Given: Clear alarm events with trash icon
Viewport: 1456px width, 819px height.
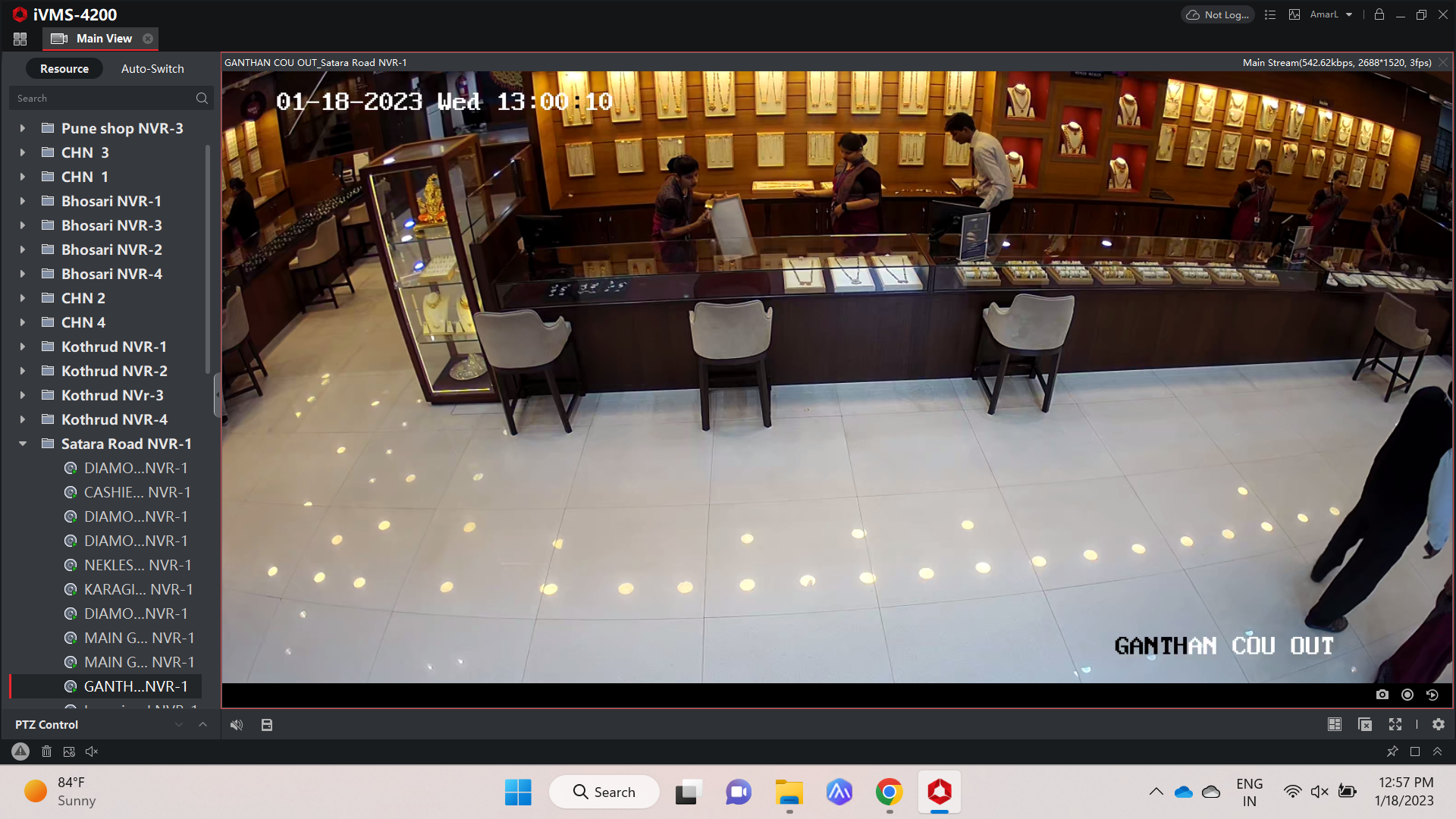Looking at the screenshot, I should point(46,752).
